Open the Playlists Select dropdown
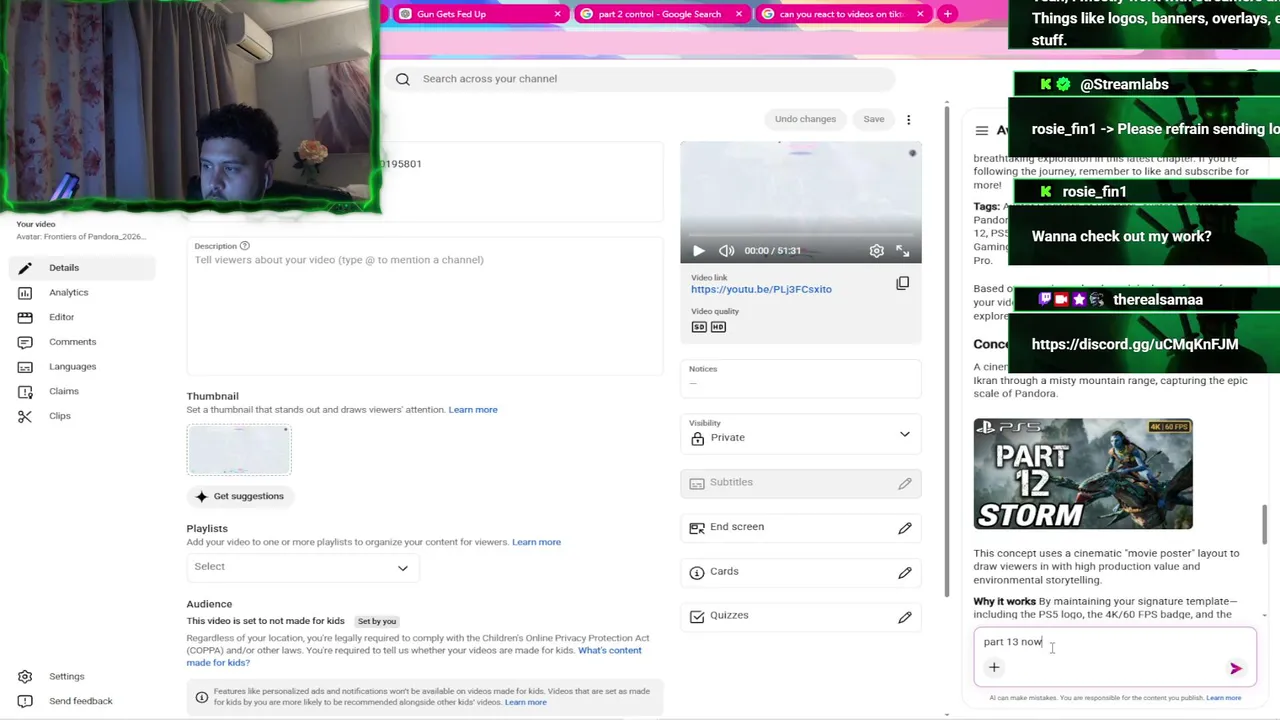The height and width of the screenshot is (720, 1280). pyautogui.click(x=302, y=567)
